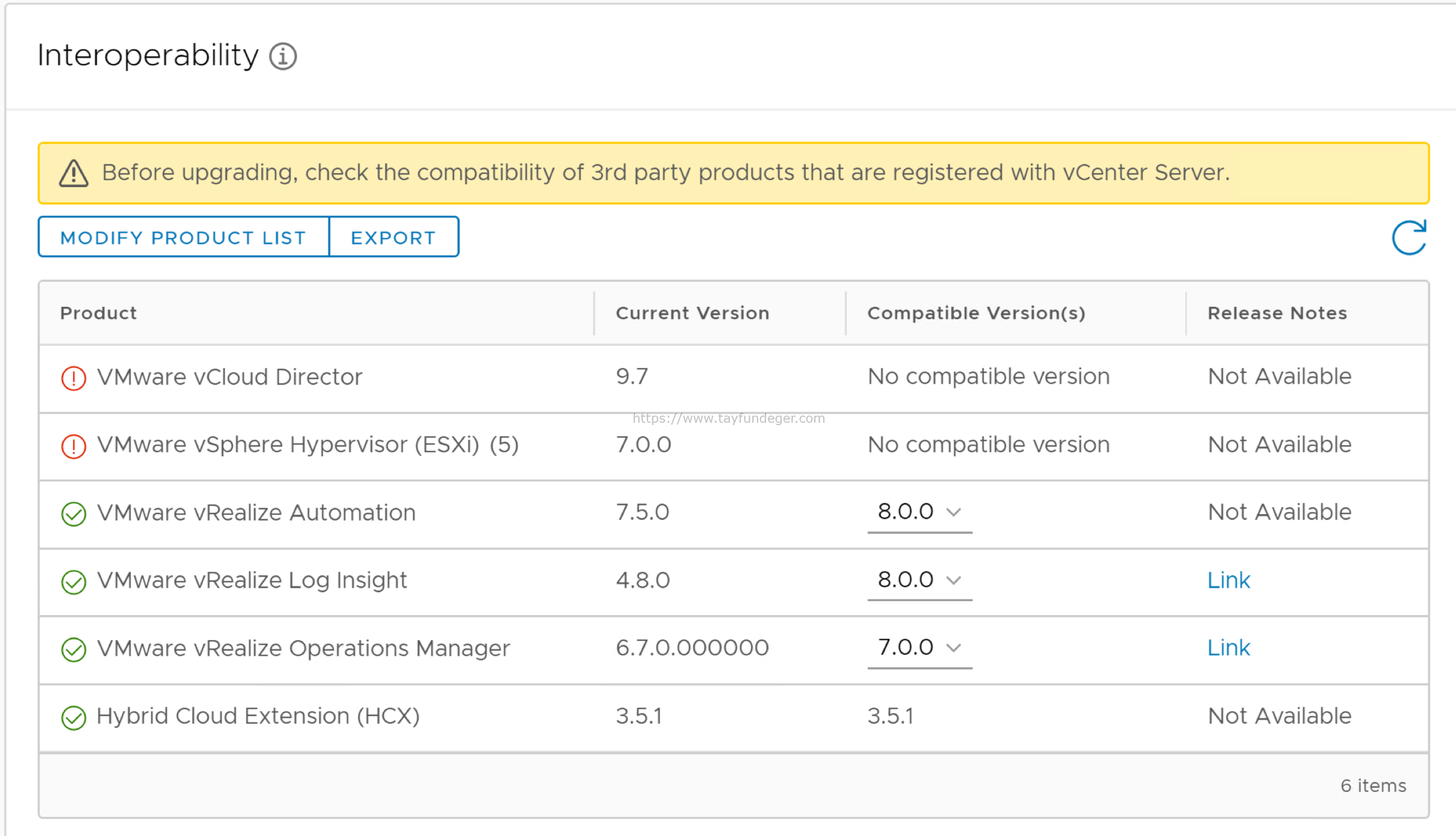Click red alert icon beside VMware vCloud Director

point(73,378)
